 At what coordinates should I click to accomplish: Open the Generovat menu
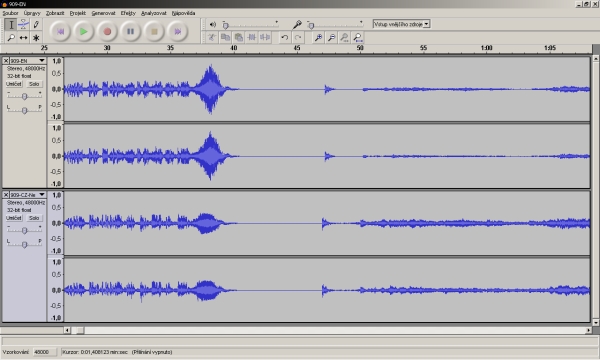tap(103, 13)
